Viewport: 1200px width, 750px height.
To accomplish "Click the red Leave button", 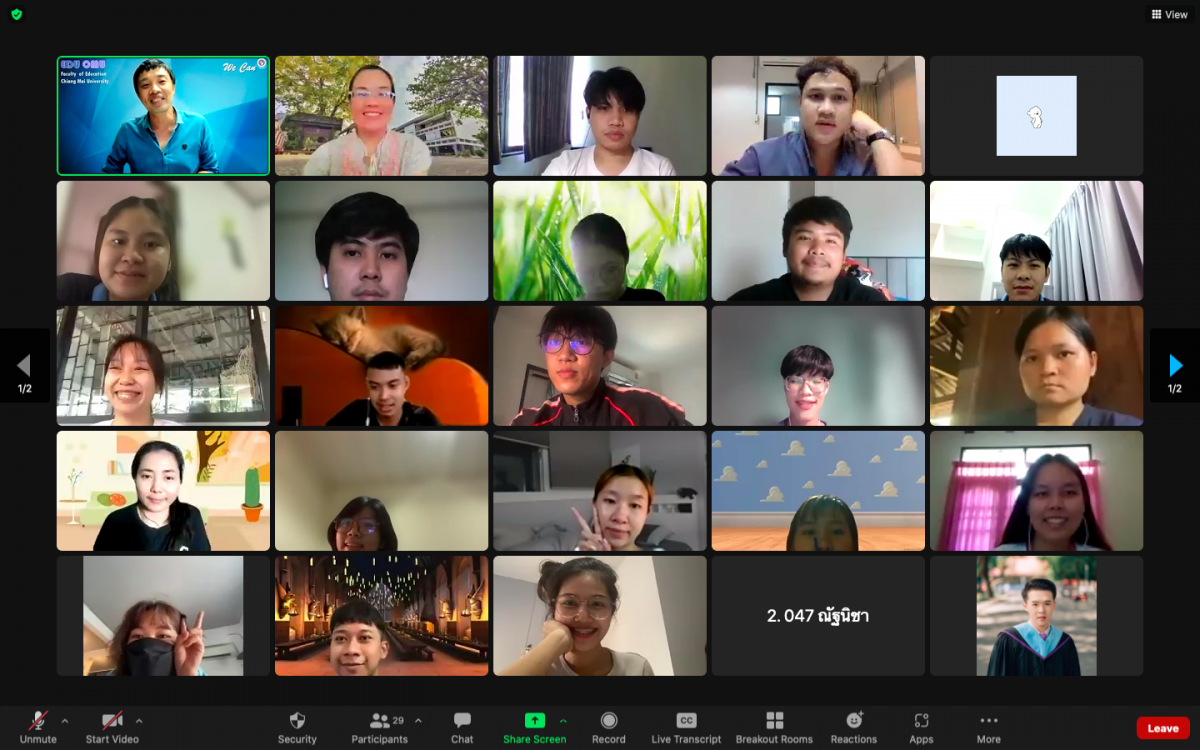I will [x=1162, y=728].
